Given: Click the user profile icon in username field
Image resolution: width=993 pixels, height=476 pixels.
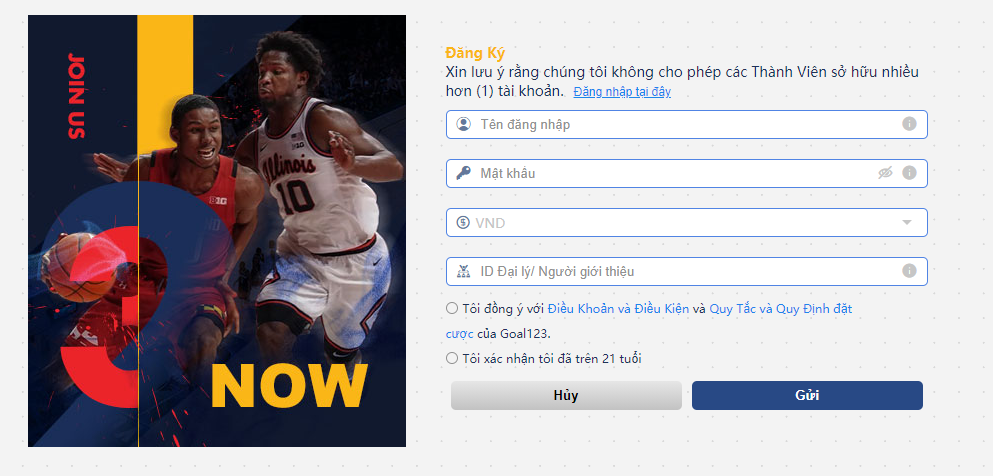Looking at the screenshot, I should 464,124.
